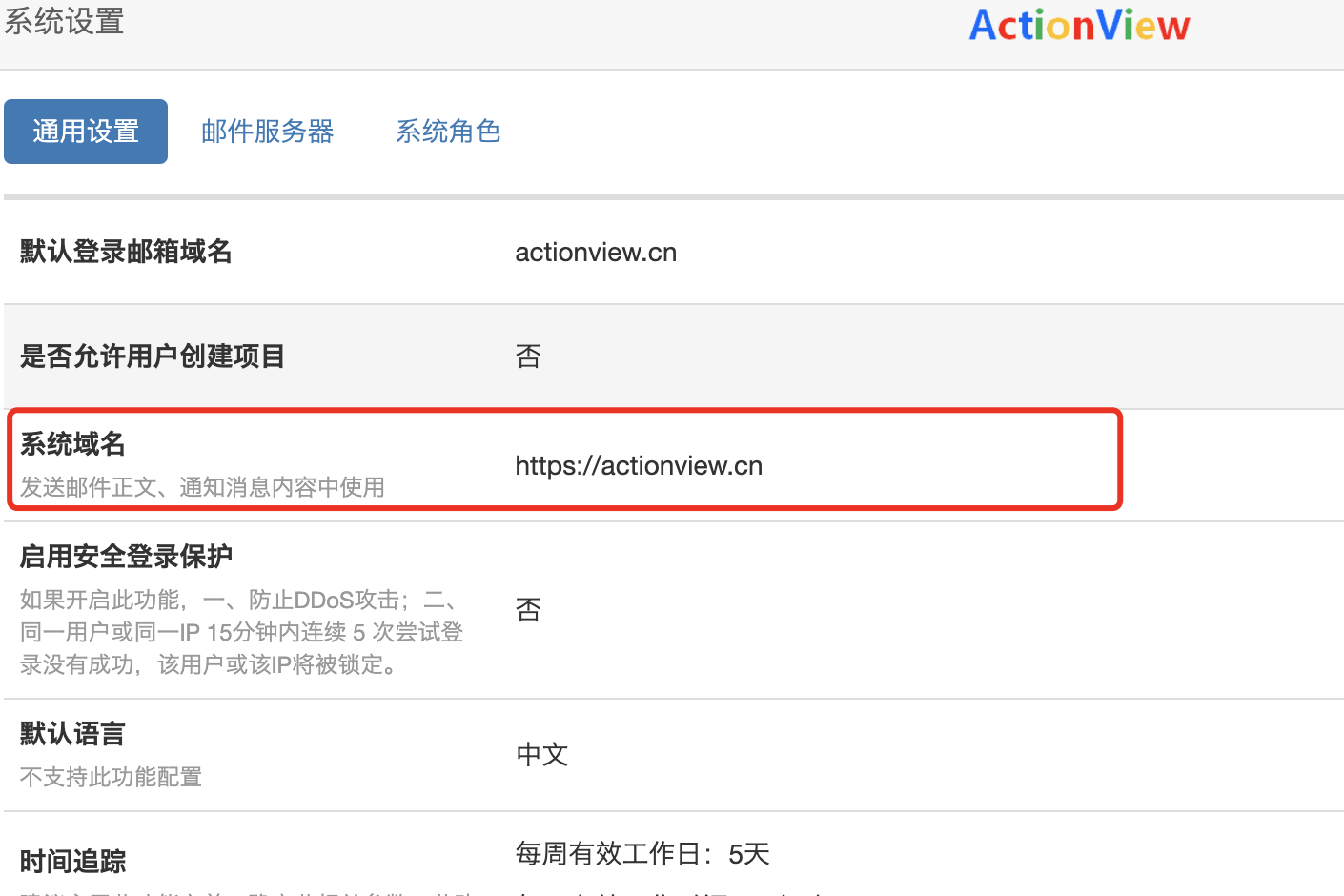
Task: Click the 是否允许用户创建项目 label
Action: click(x=153, y=356)
